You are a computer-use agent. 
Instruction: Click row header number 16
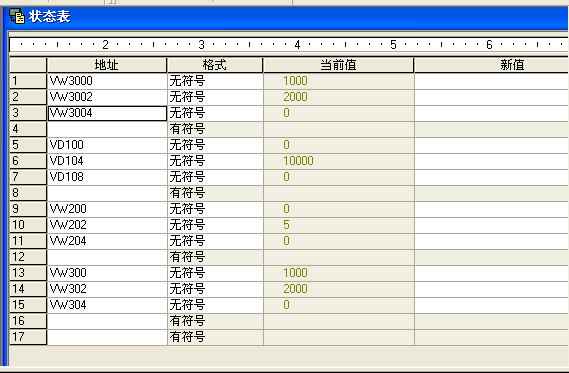click(x=28, y=320)
